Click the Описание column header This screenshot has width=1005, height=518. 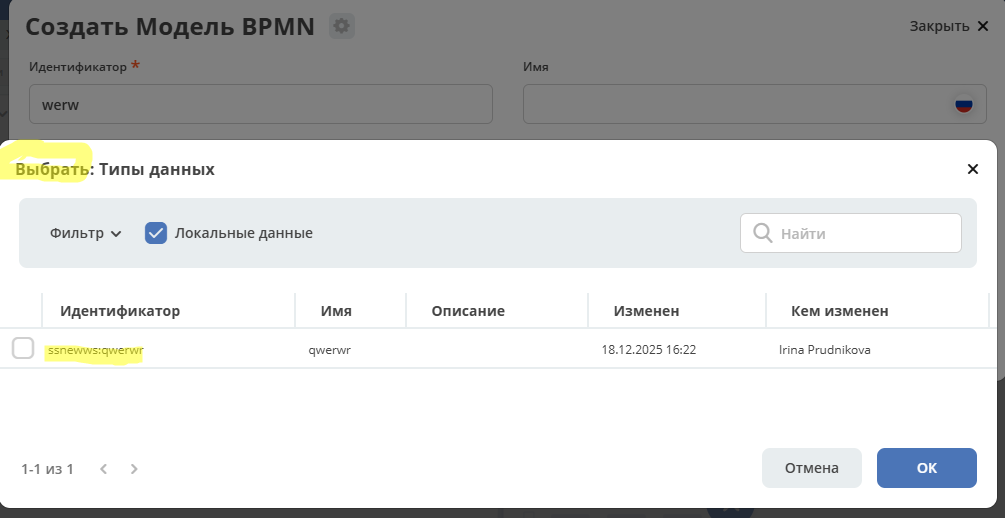[468, 311]
